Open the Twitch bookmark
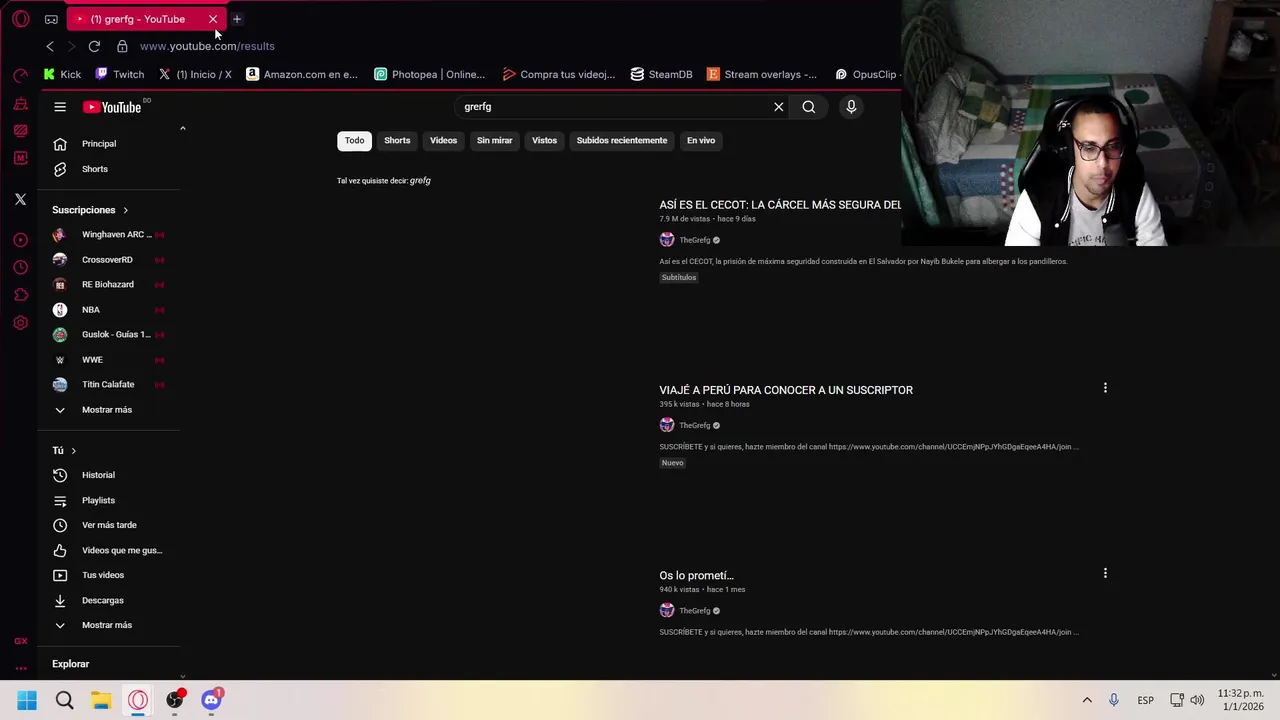Image resolution: width=1280 pixels, height=720 pixels. coord(120,74)
